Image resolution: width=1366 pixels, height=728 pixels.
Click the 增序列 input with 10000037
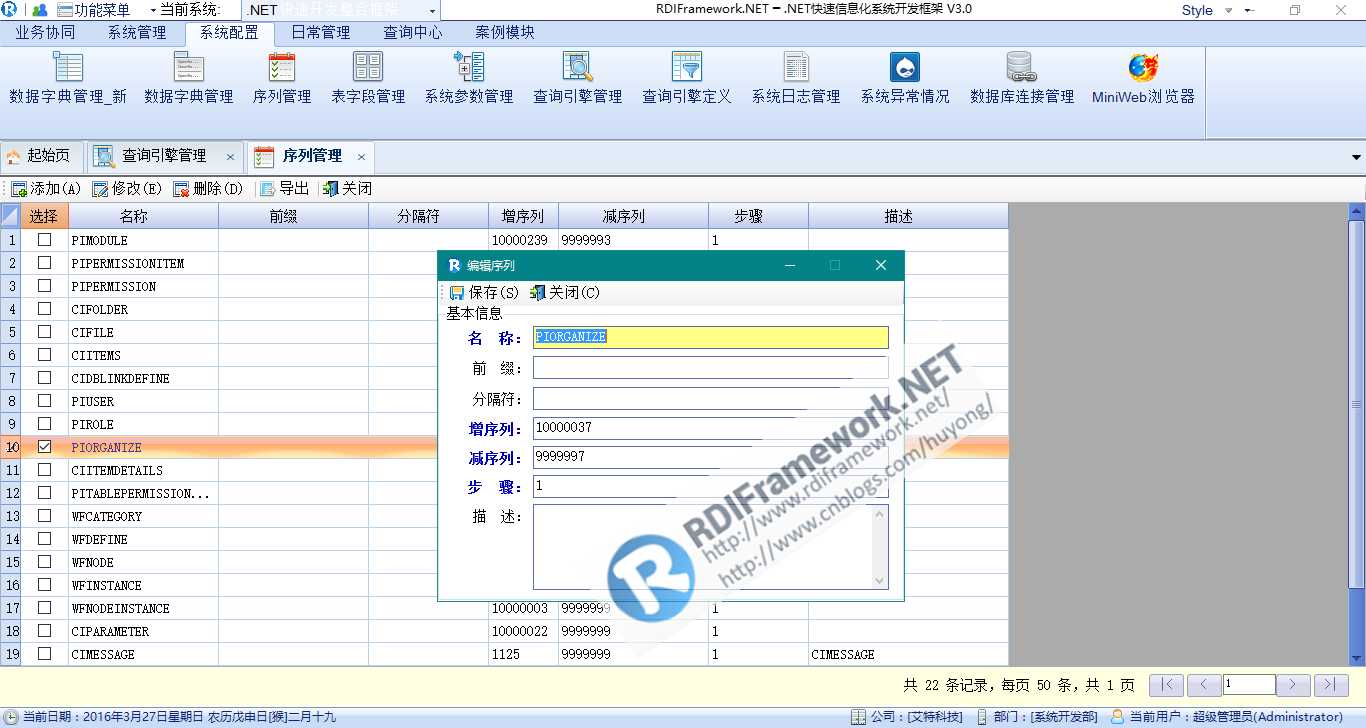pyautogui.click(x=710, y=427)
